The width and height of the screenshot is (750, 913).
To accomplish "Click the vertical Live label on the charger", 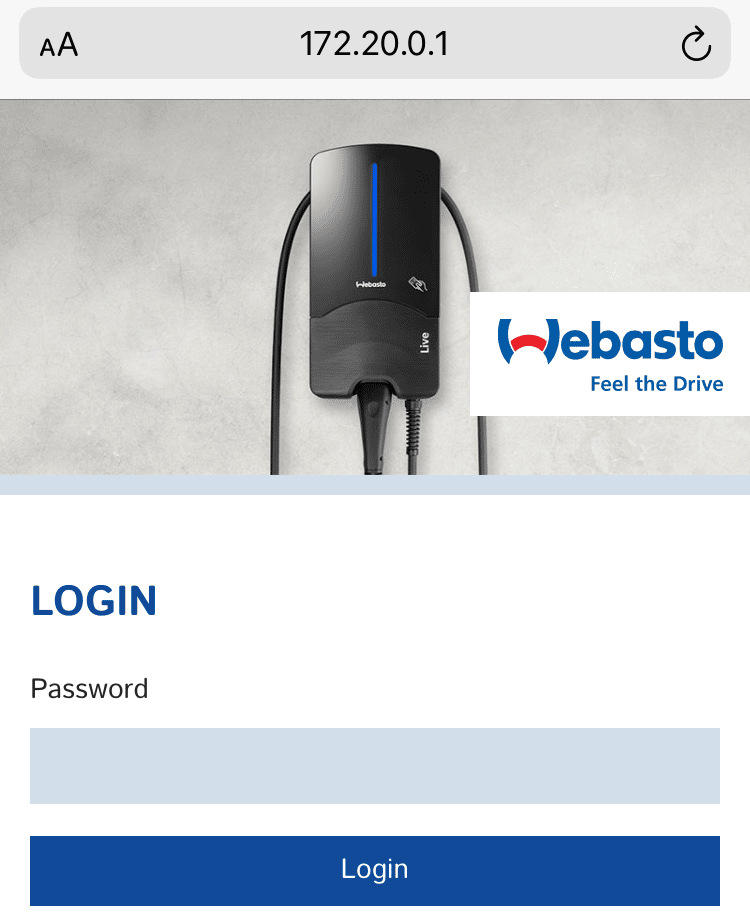I will point(424,342).
